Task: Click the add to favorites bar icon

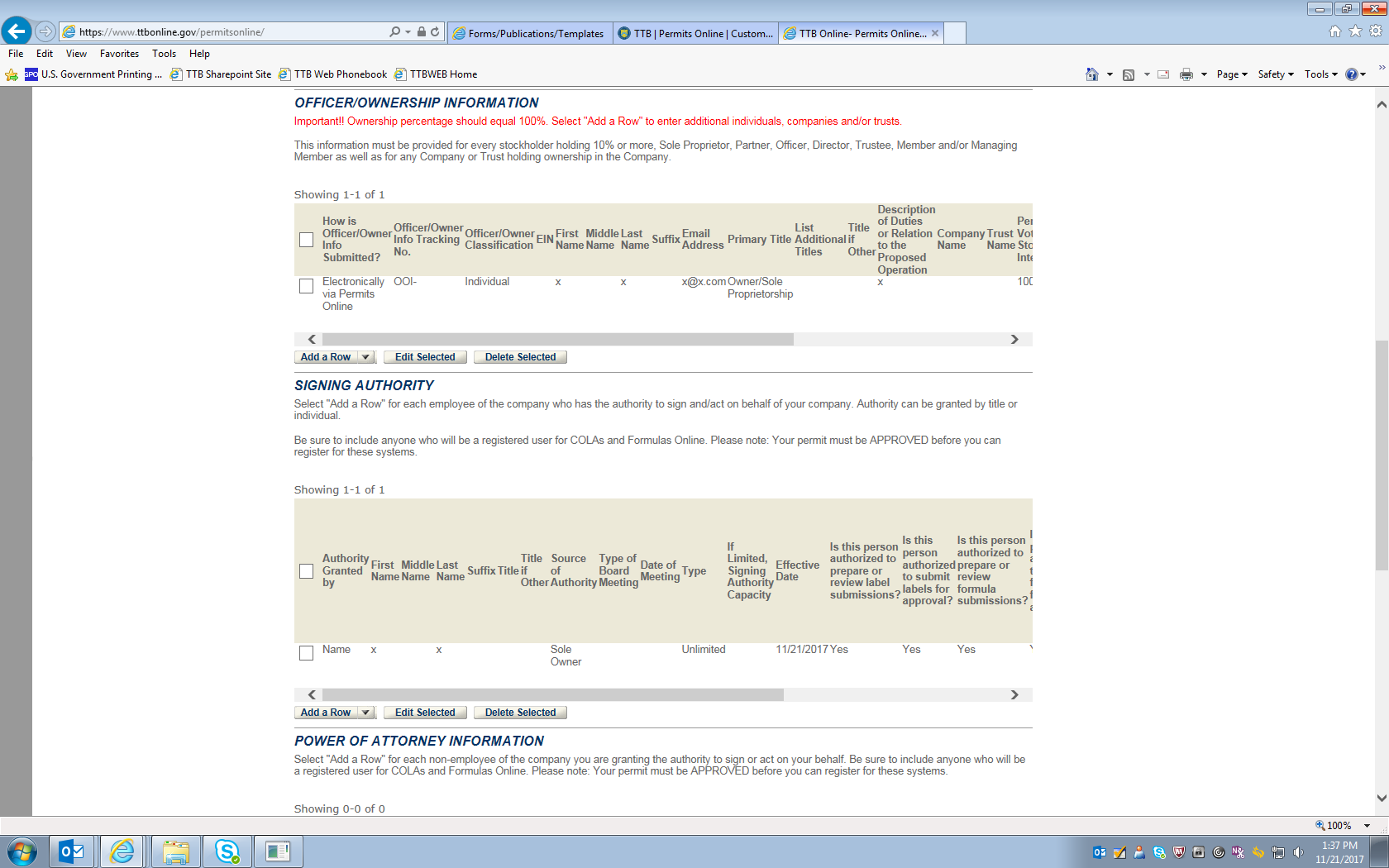Action: pos(12,74)
